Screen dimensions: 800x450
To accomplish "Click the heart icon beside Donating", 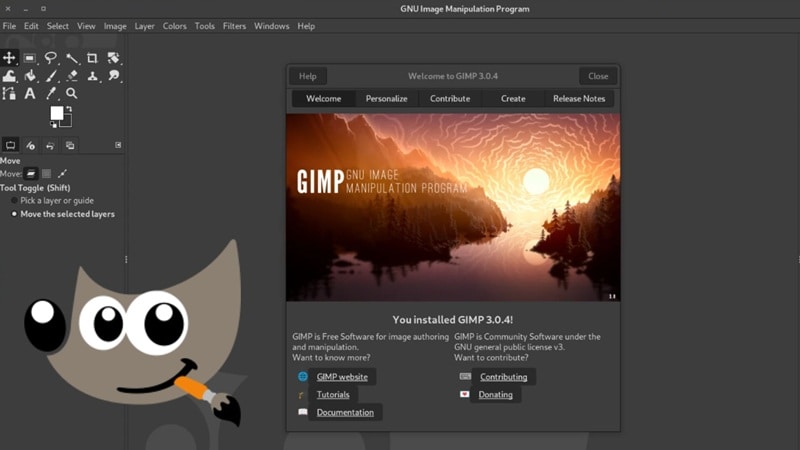I will coord(464,394).
